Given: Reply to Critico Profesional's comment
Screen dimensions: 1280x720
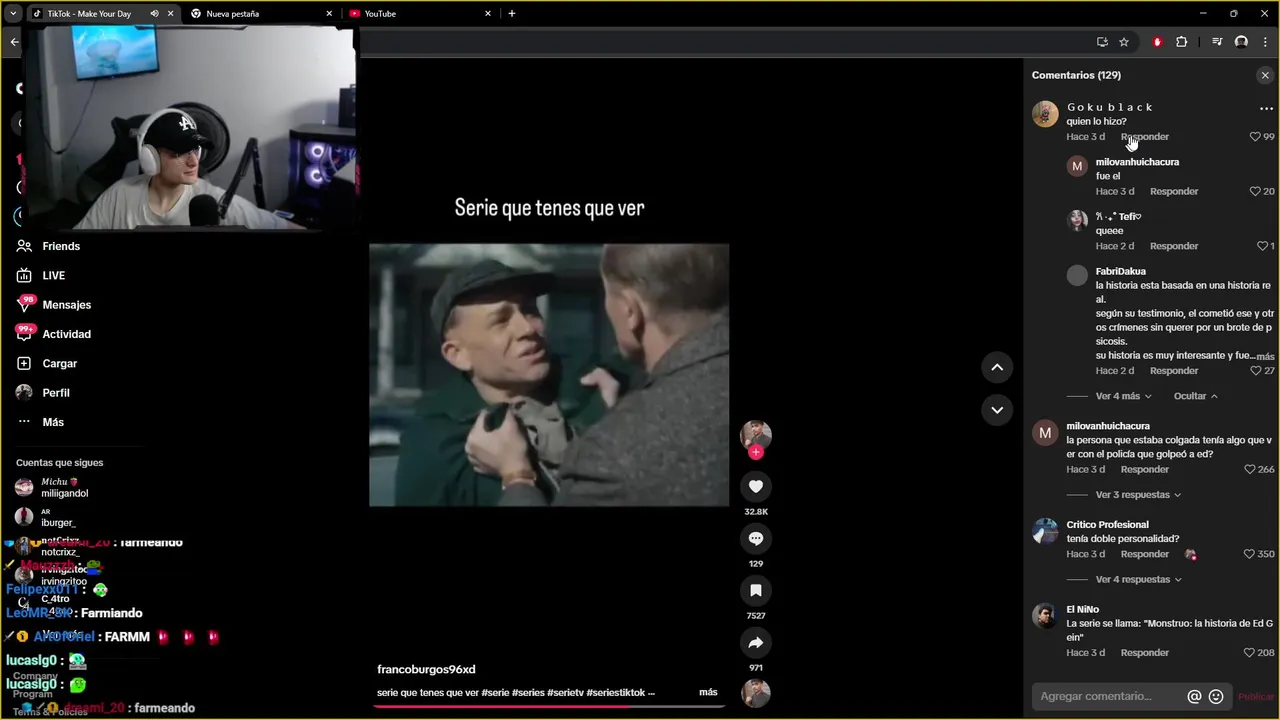Looking at the screenshot, I should click(1145, 554).
